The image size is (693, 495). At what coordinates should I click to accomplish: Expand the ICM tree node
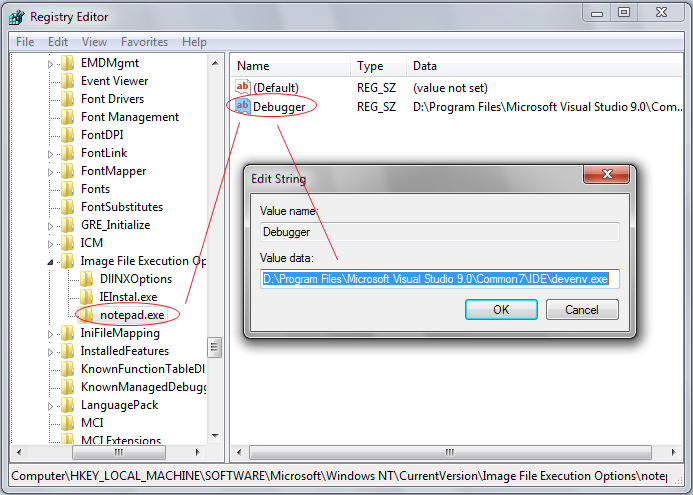[x=50, y=244]
